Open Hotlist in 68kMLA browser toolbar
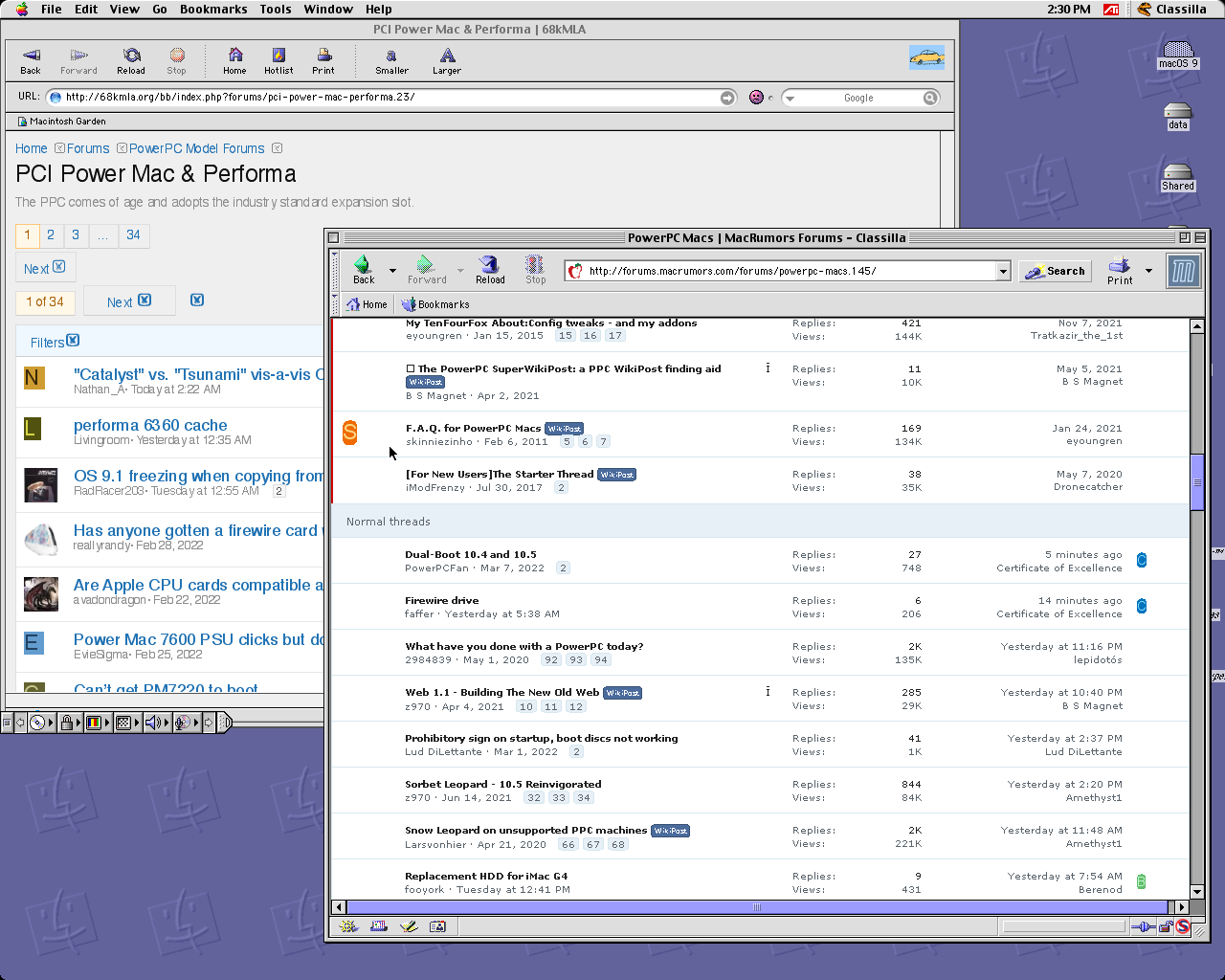 (278, 62)
